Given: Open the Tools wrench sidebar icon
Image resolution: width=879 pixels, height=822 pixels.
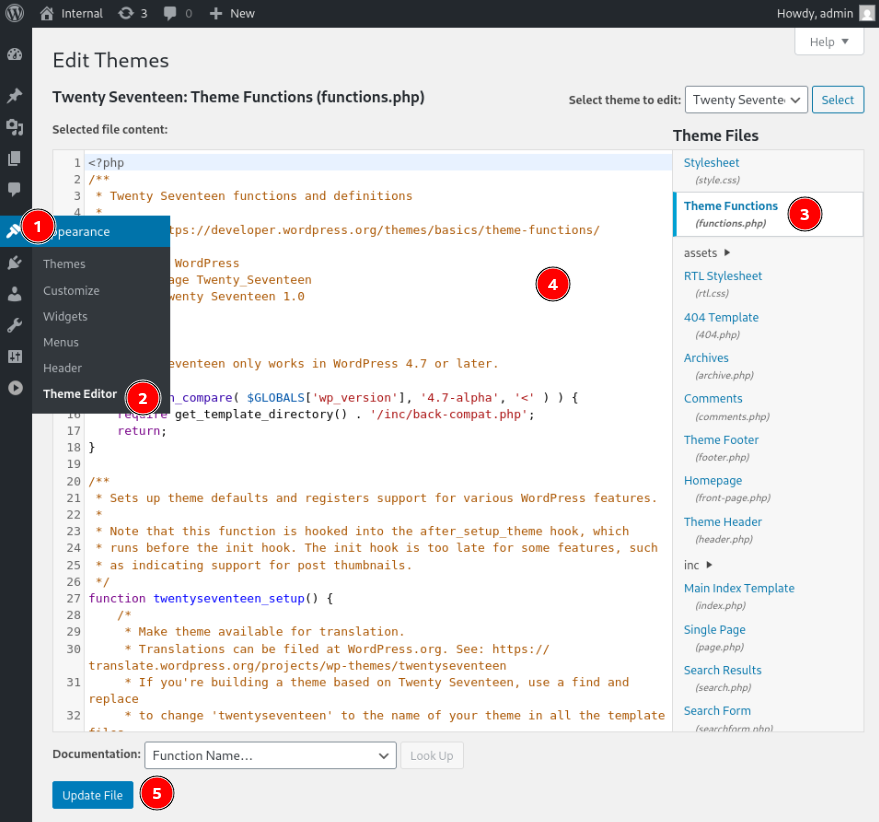Looking at the screenshot, I should (x=15, y=325).
